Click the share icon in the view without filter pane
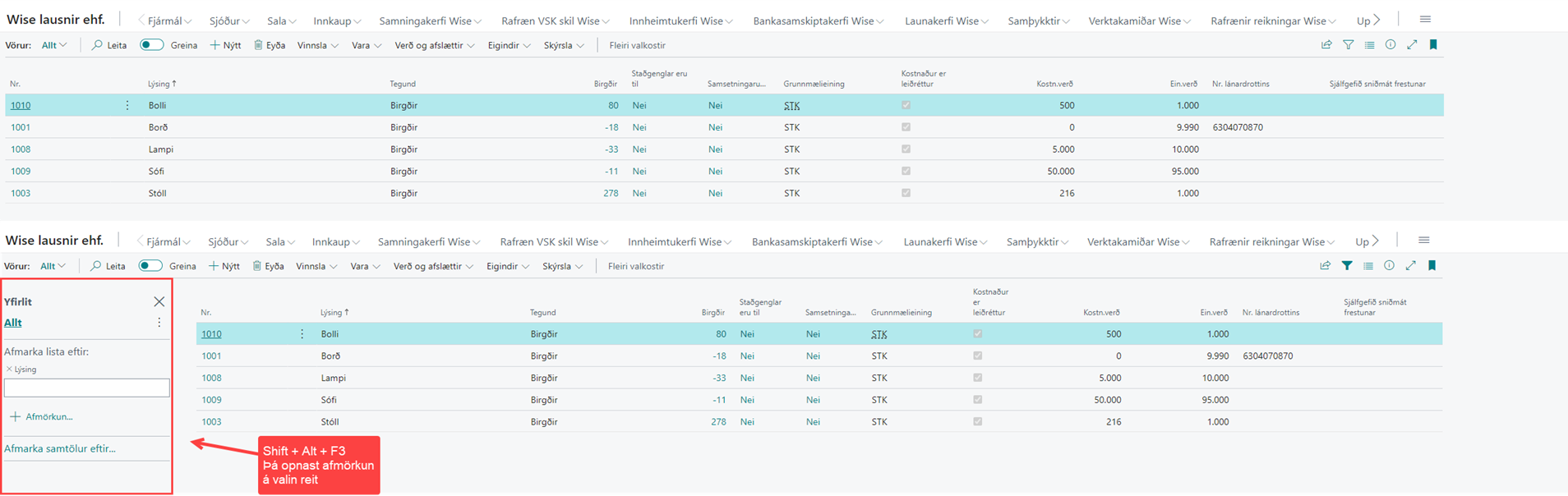 (x=1326, y=45)
